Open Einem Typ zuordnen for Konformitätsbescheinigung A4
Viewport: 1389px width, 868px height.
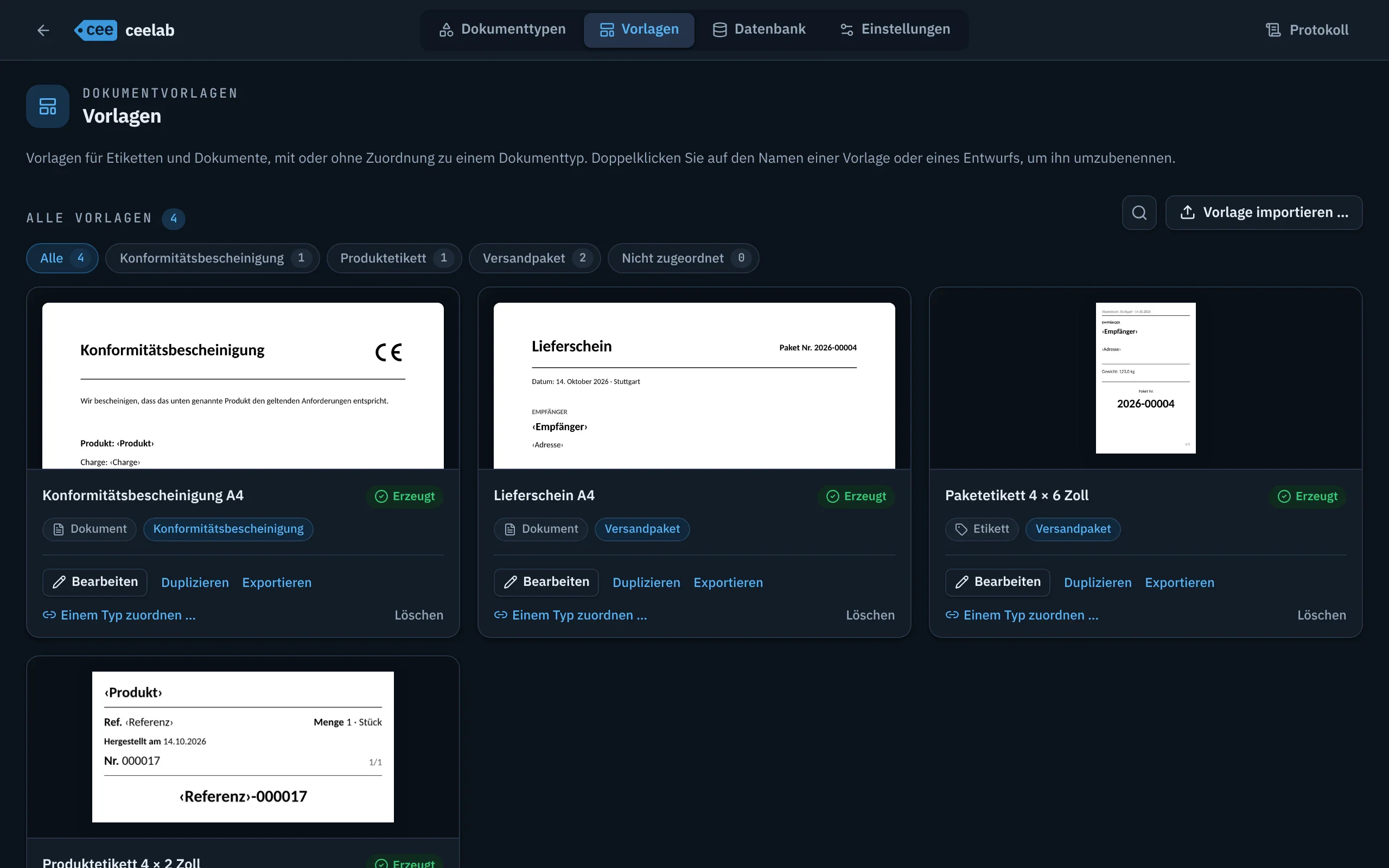pyautogui.click(x=119, y=615)
